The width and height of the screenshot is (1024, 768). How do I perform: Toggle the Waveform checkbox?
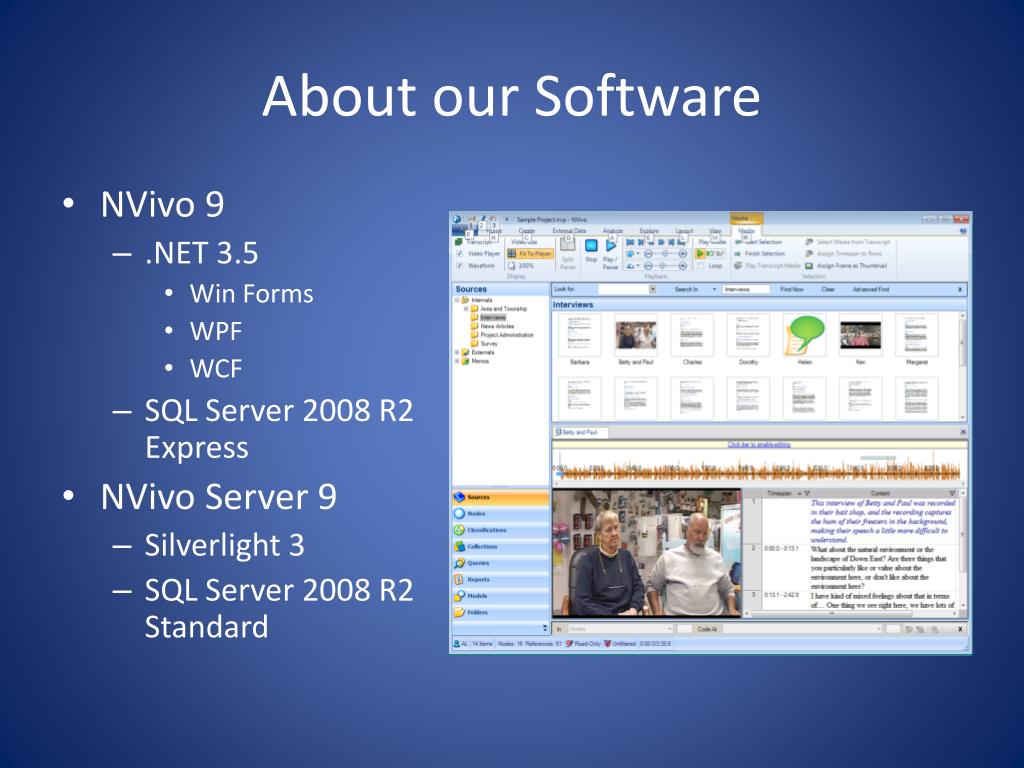[x=459, y=266]
